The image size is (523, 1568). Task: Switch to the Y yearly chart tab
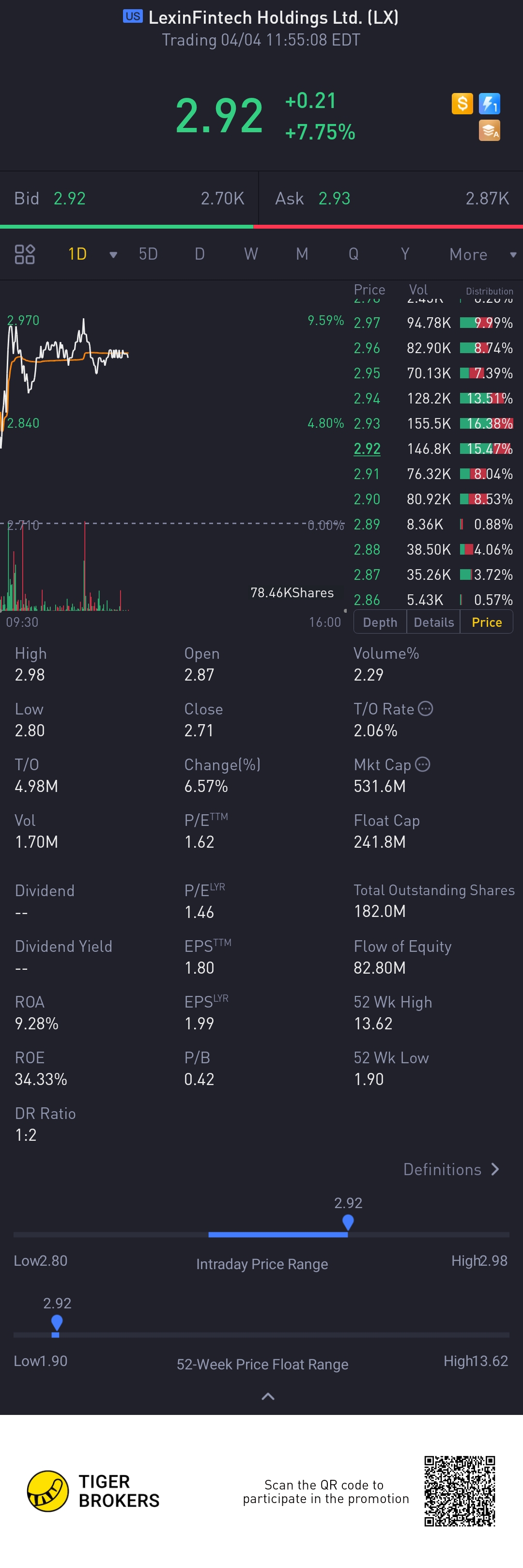405,254
